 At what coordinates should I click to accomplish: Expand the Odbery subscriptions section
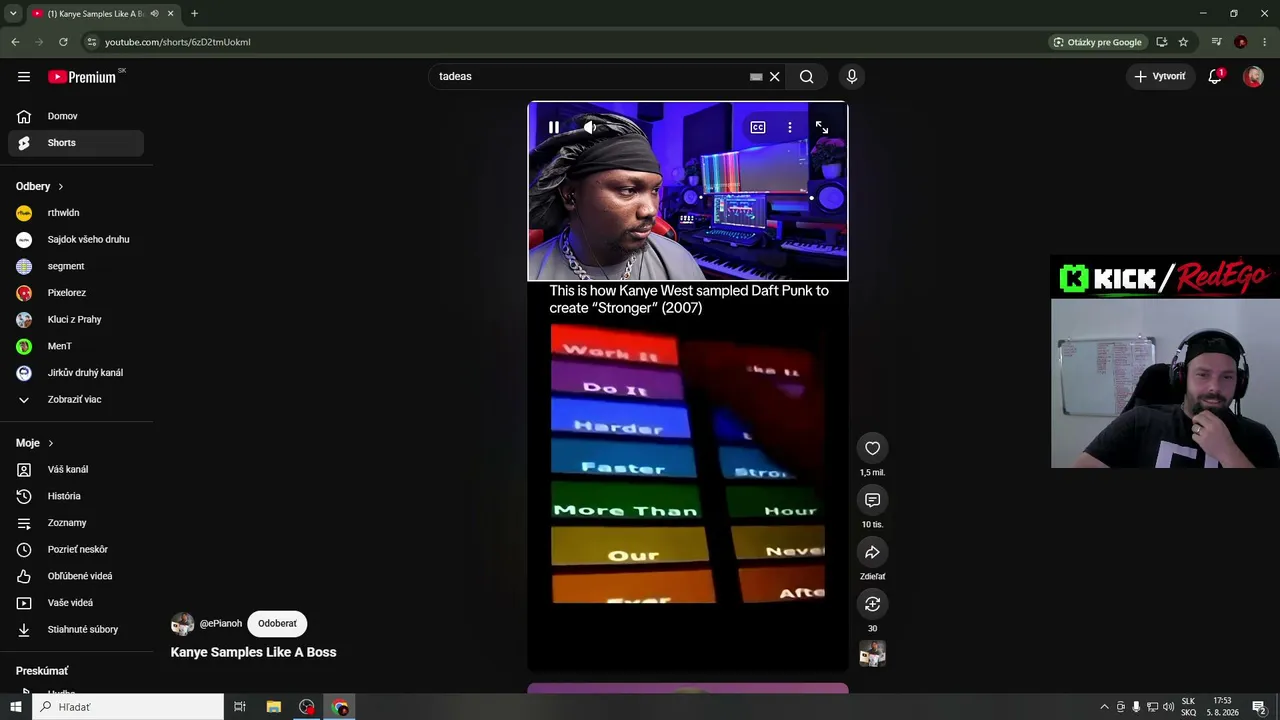click(40, 186)
